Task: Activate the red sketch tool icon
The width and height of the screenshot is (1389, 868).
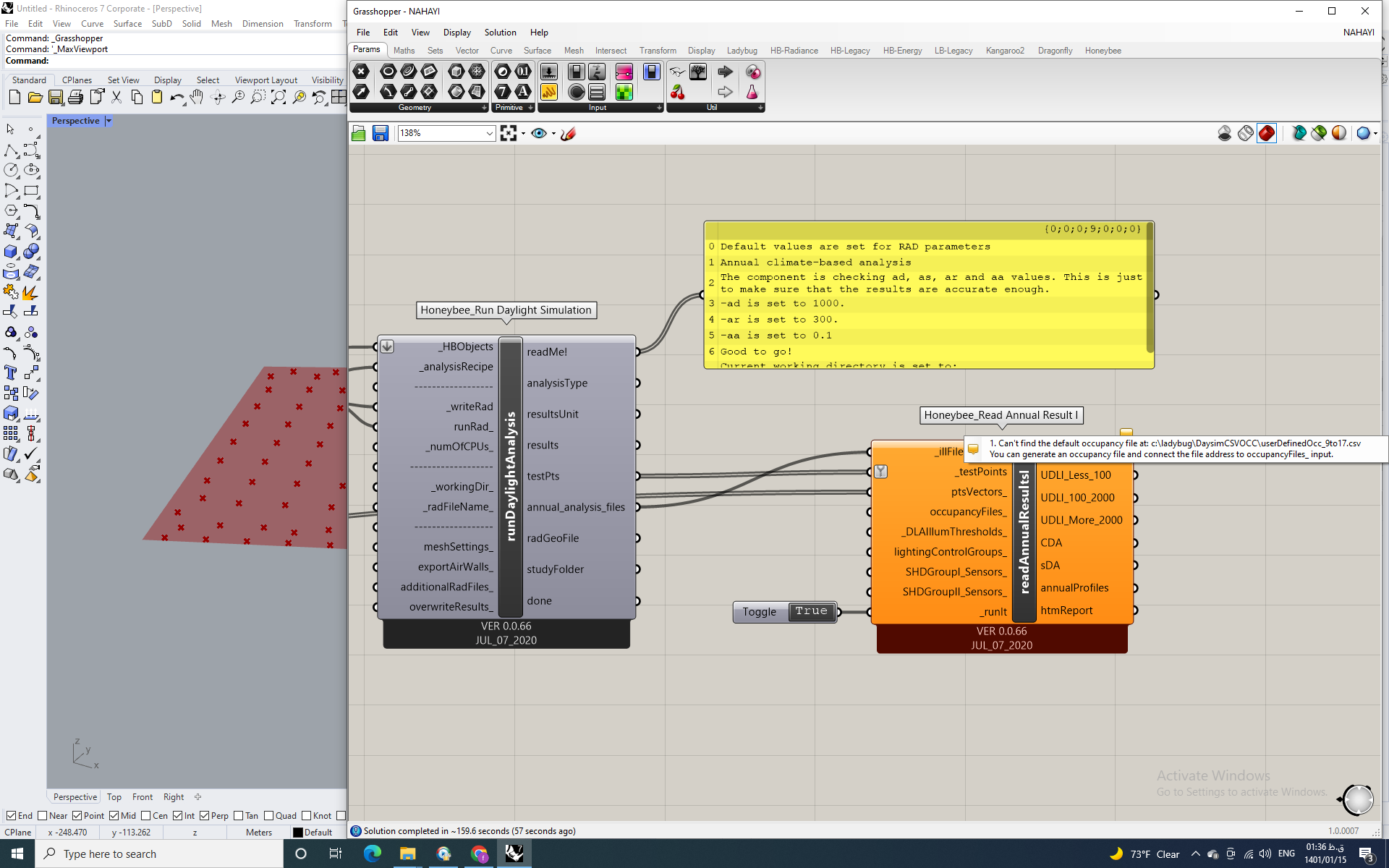Action: pyautogui.click(x=569, y=133)
